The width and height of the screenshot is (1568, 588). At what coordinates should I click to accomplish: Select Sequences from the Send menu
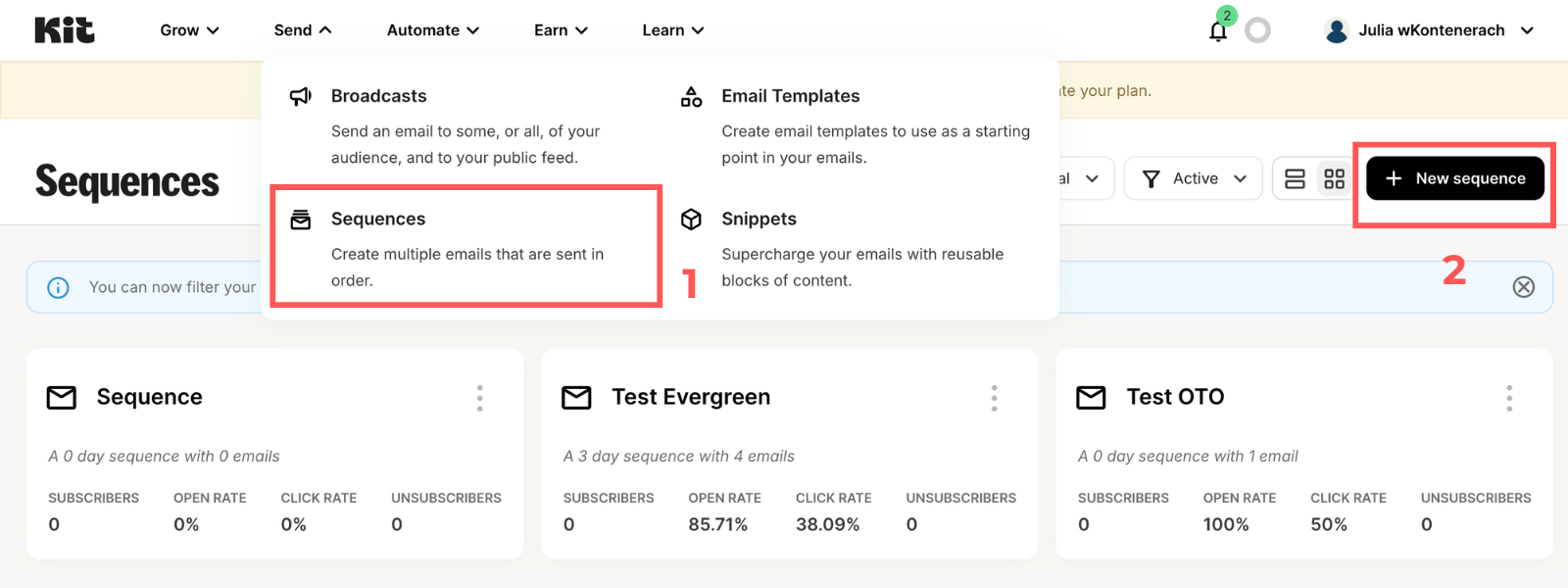[378, 219]
